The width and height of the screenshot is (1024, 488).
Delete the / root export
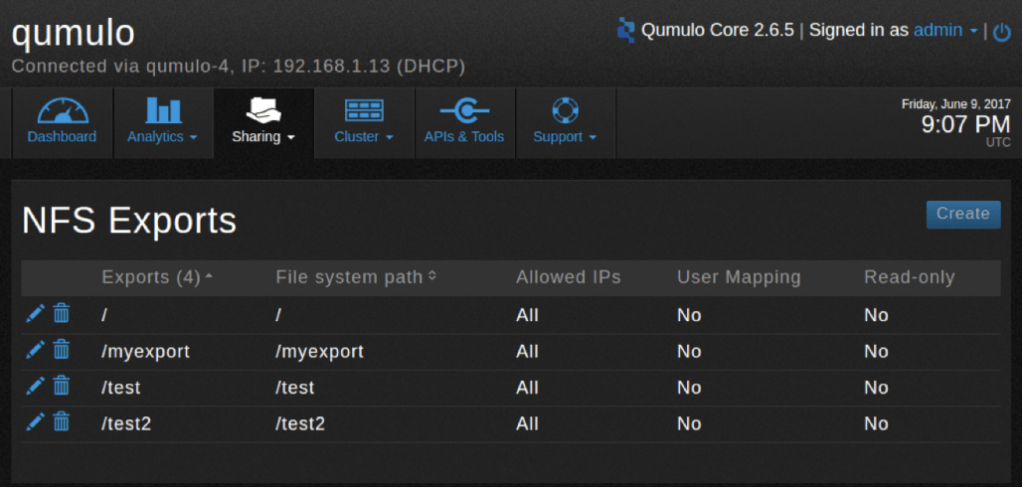coord(61,314)
